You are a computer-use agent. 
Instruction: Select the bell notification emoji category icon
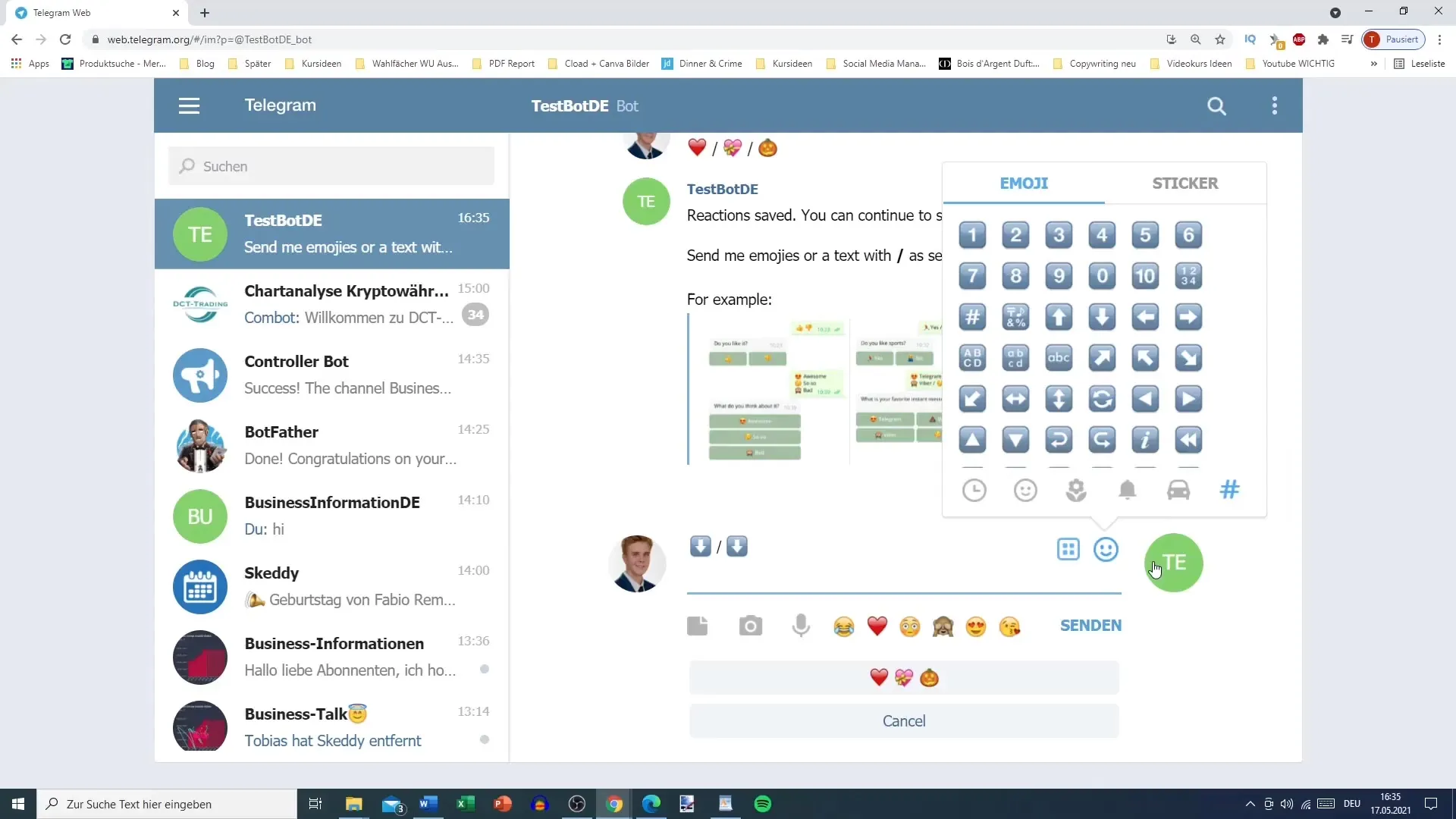[x=1128, y=490]
